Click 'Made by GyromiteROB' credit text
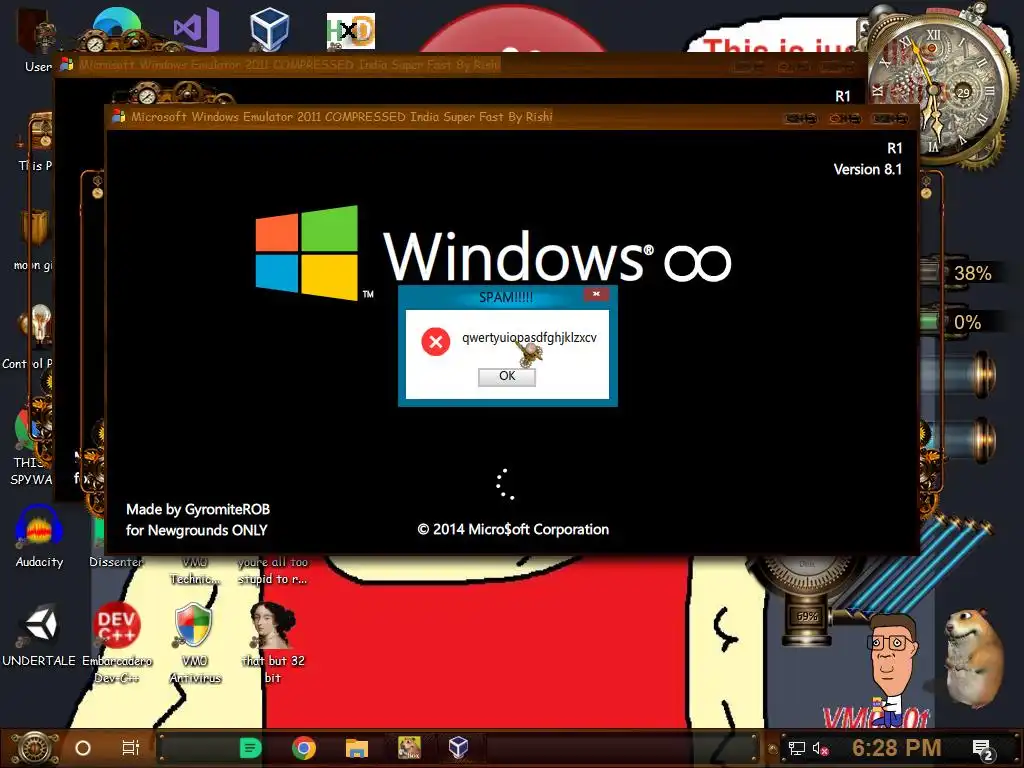This screenshot has width=1024, height=768. [x=198, y=509]
